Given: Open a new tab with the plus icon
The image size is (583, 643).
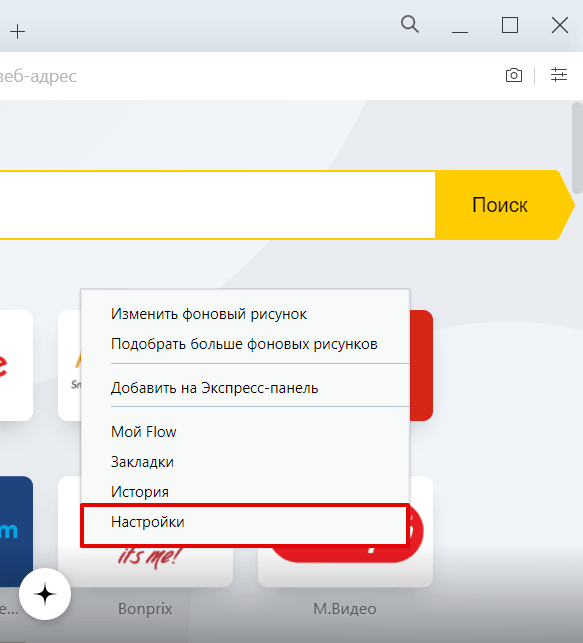Looking at the screenshot, I should [18, 32].
